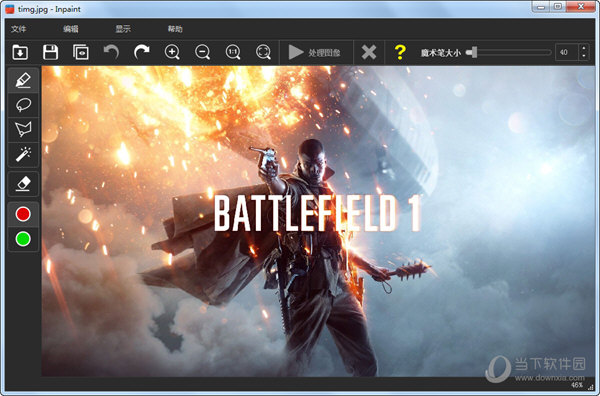Click the Open image icon
Image resolution: width=600 pixels, height=396 pixels.
20,52
